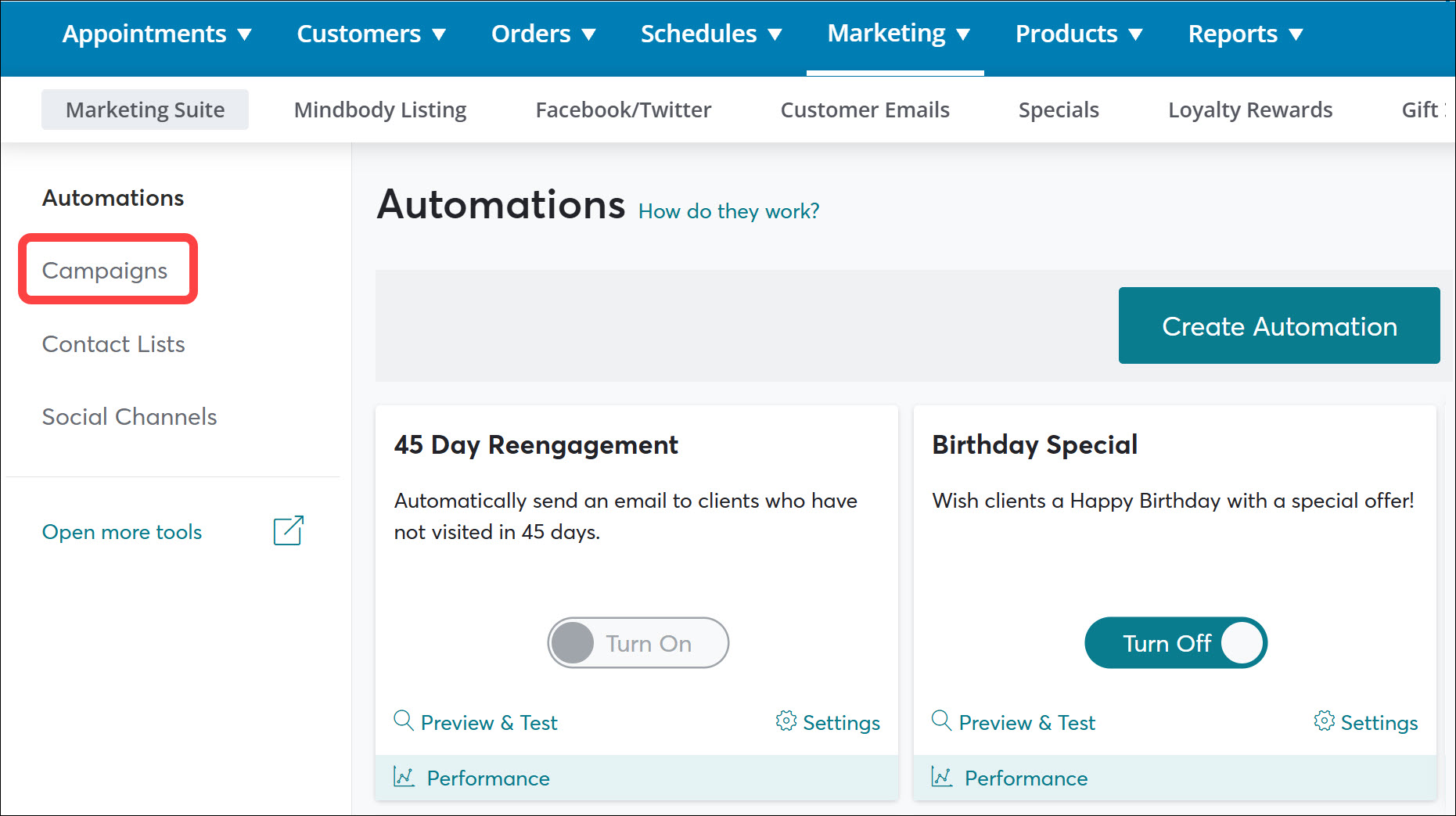Open the Customers dropdown

click(x=371, y=33)
